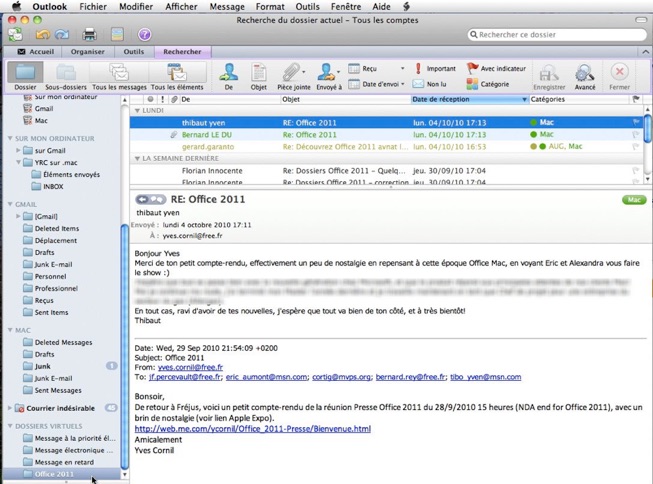The image size is (653, 484).
Task: Collapse LA SEMAINE DERNIÈRE group
Action: click(x=137, y=159)
